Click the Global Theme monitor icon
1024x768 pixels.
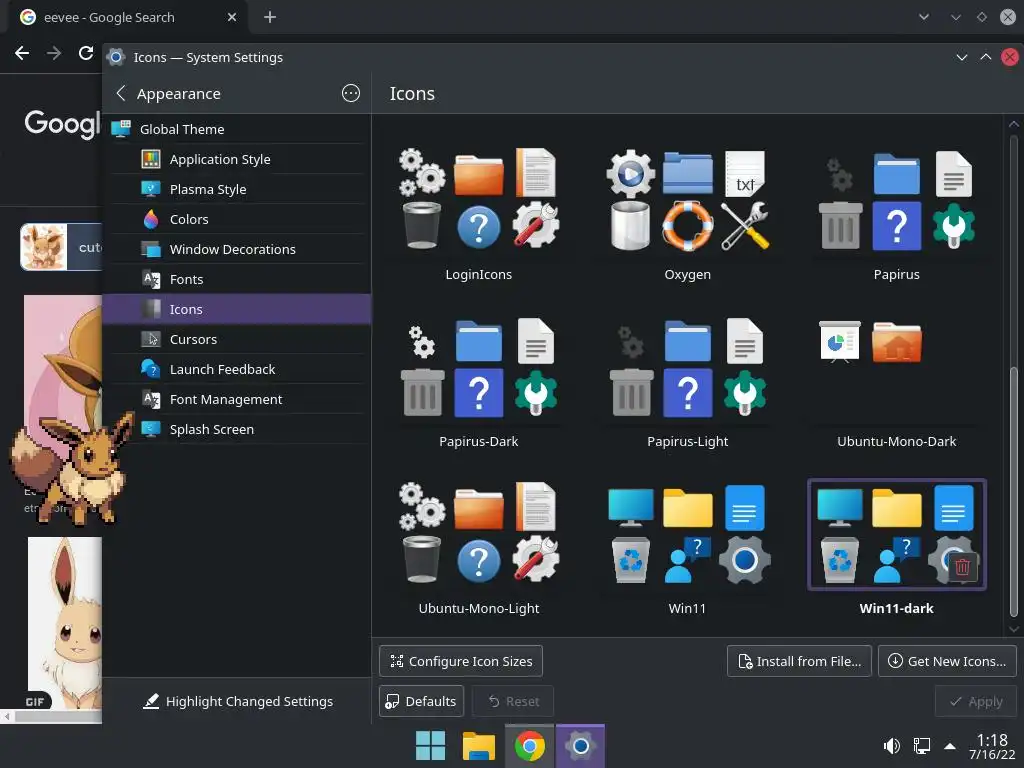[121, 129]
